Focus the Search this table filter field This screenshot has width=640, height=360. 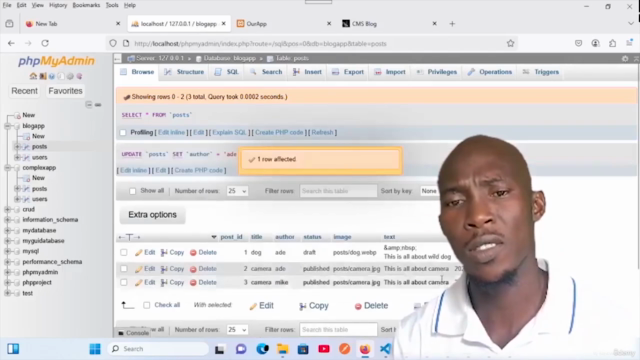point(338,191)
